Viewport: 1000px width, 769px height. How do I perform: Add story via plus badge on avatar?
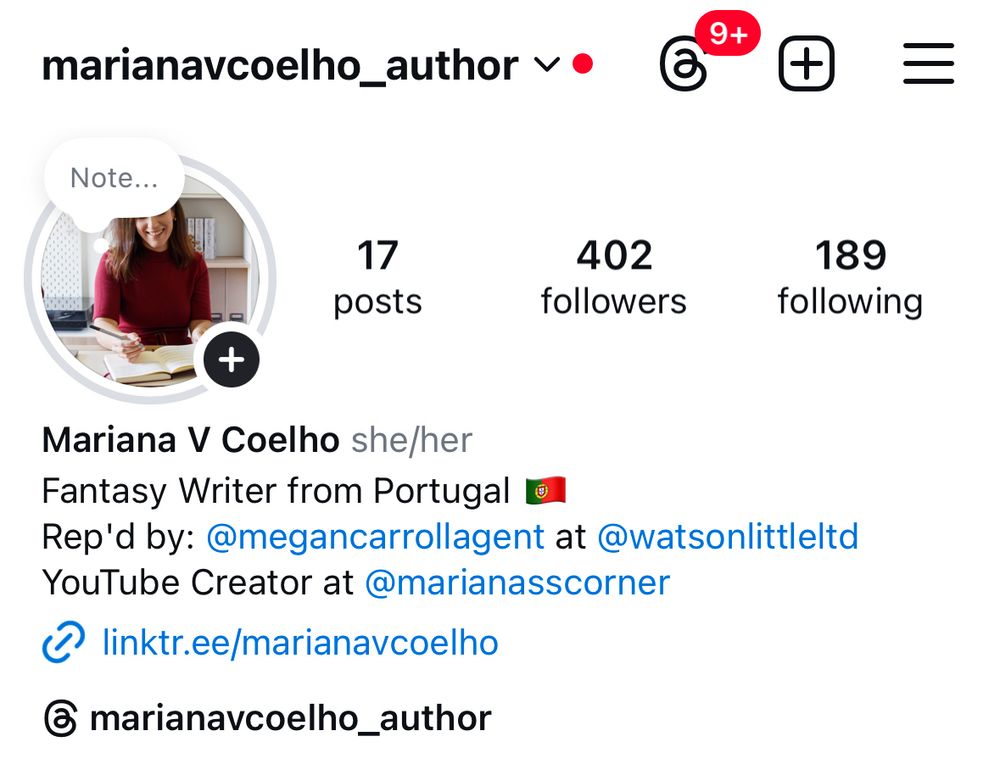231,360
